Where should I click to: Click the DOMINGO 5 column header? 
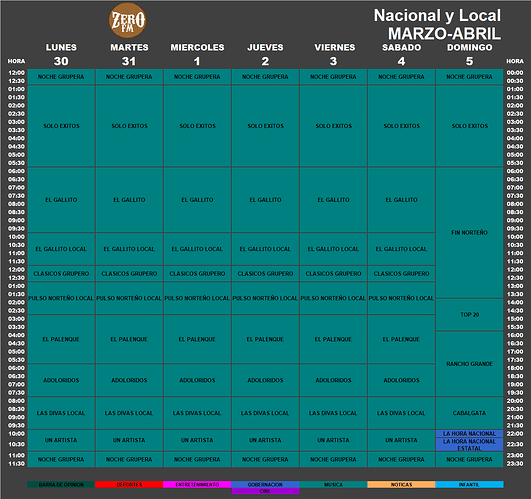[x=470, y=54]
